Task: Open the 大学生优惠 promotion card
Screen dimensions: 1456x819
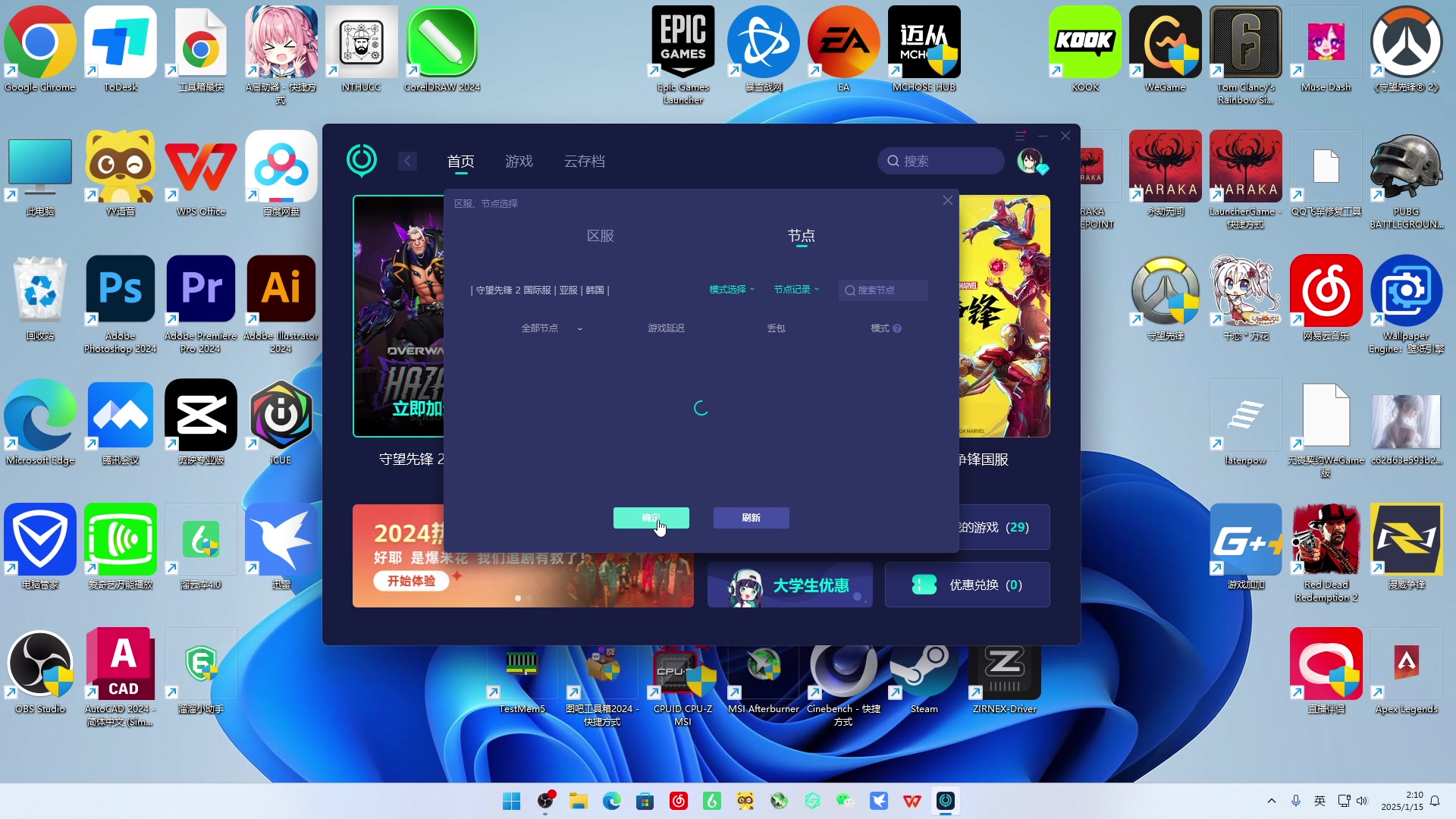Action: (x=790, y=585)
